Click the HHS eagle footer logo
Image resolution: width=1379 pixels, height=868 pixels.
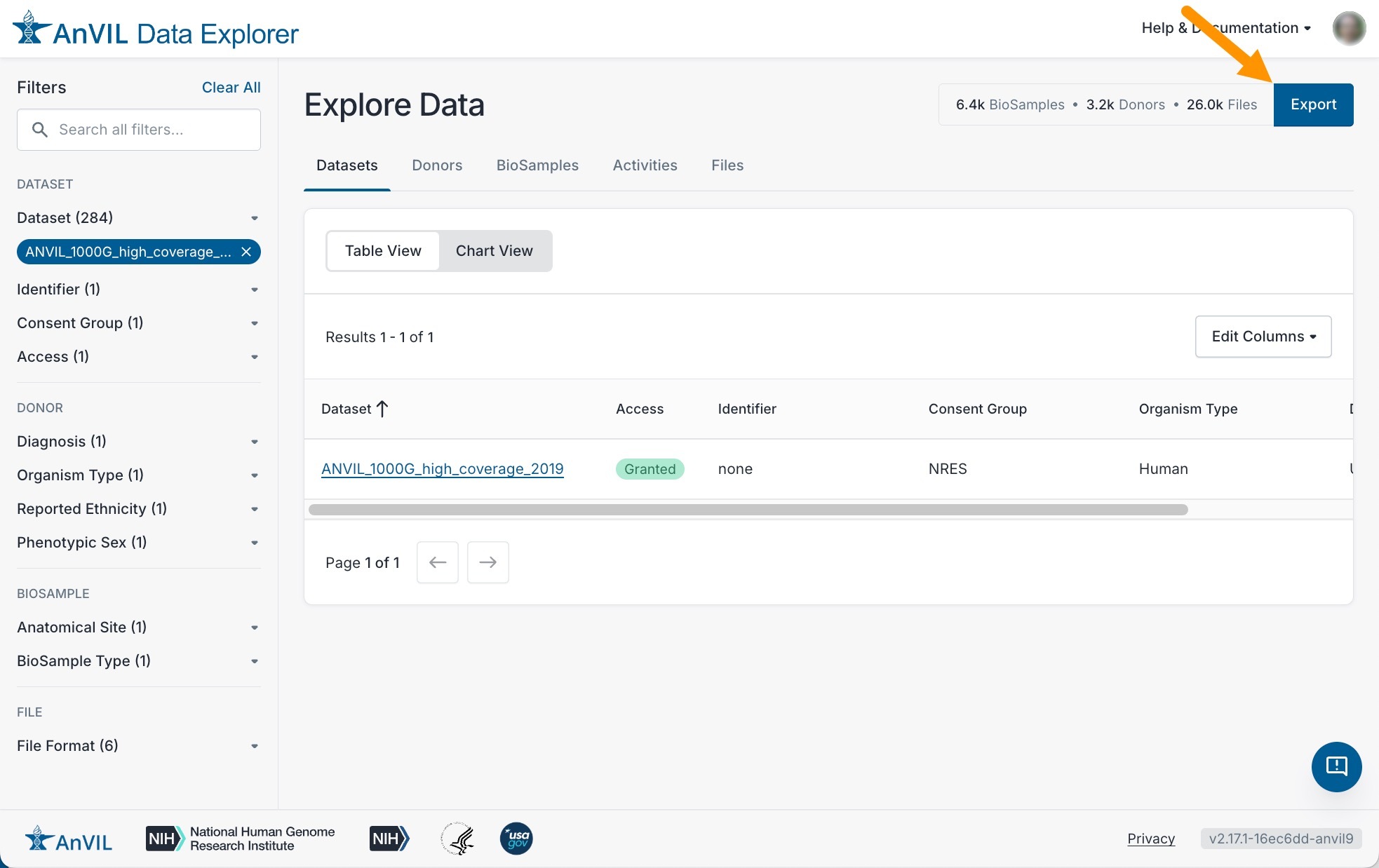tap(457, 839)
